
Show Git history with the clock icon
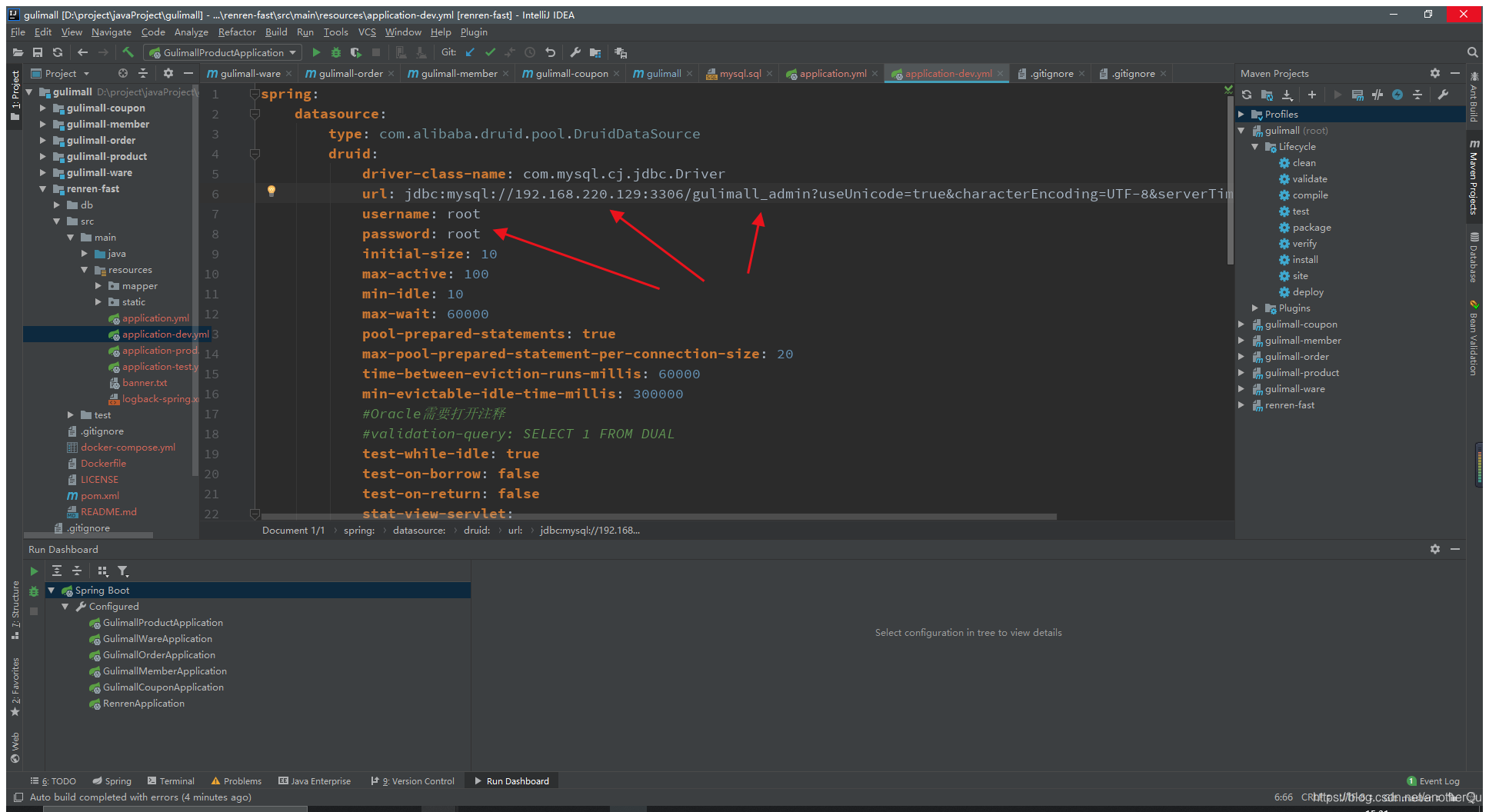[x=530, y=52]
